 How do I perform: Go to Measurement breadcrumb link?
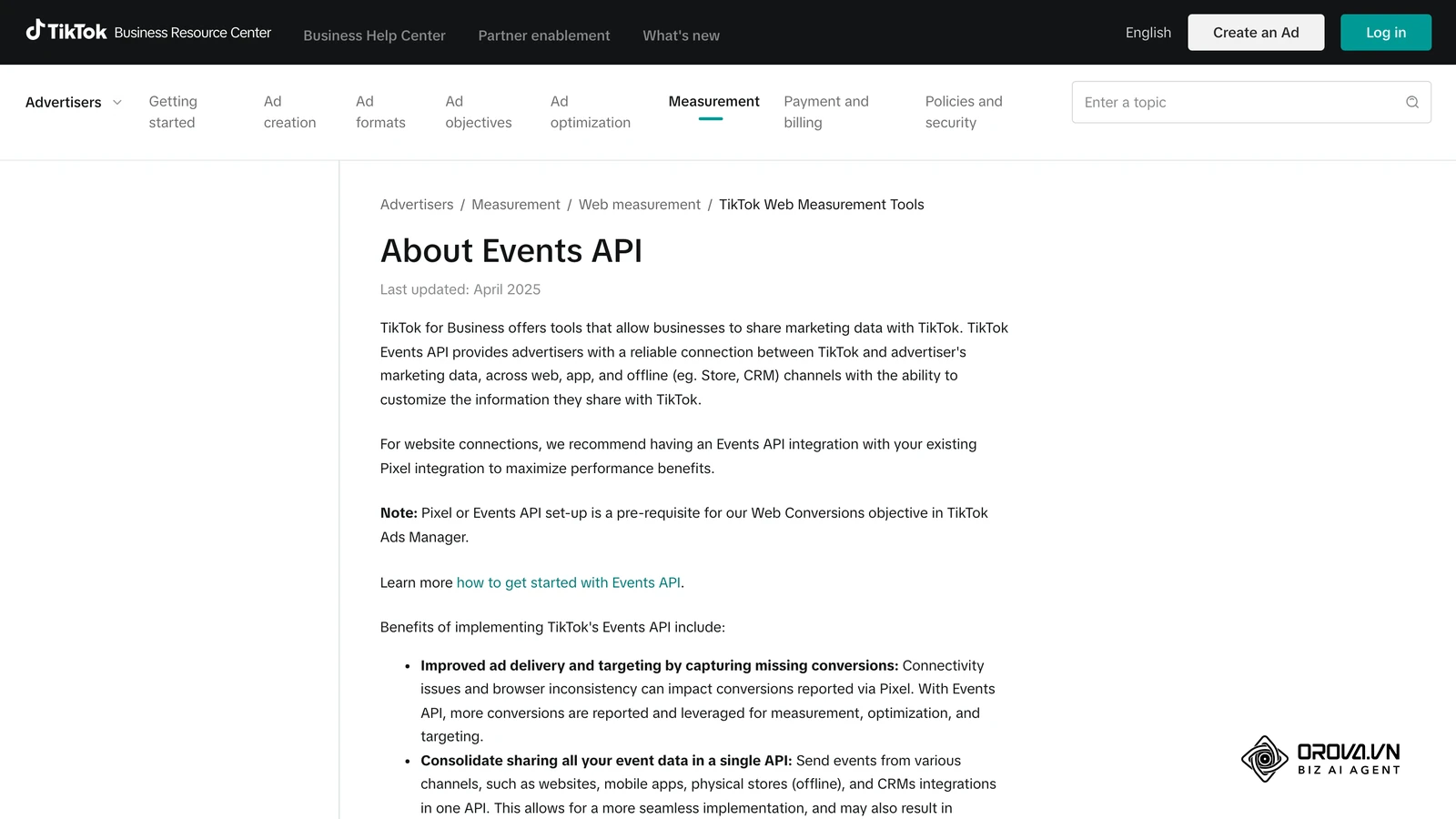click(x=516, y=205)
